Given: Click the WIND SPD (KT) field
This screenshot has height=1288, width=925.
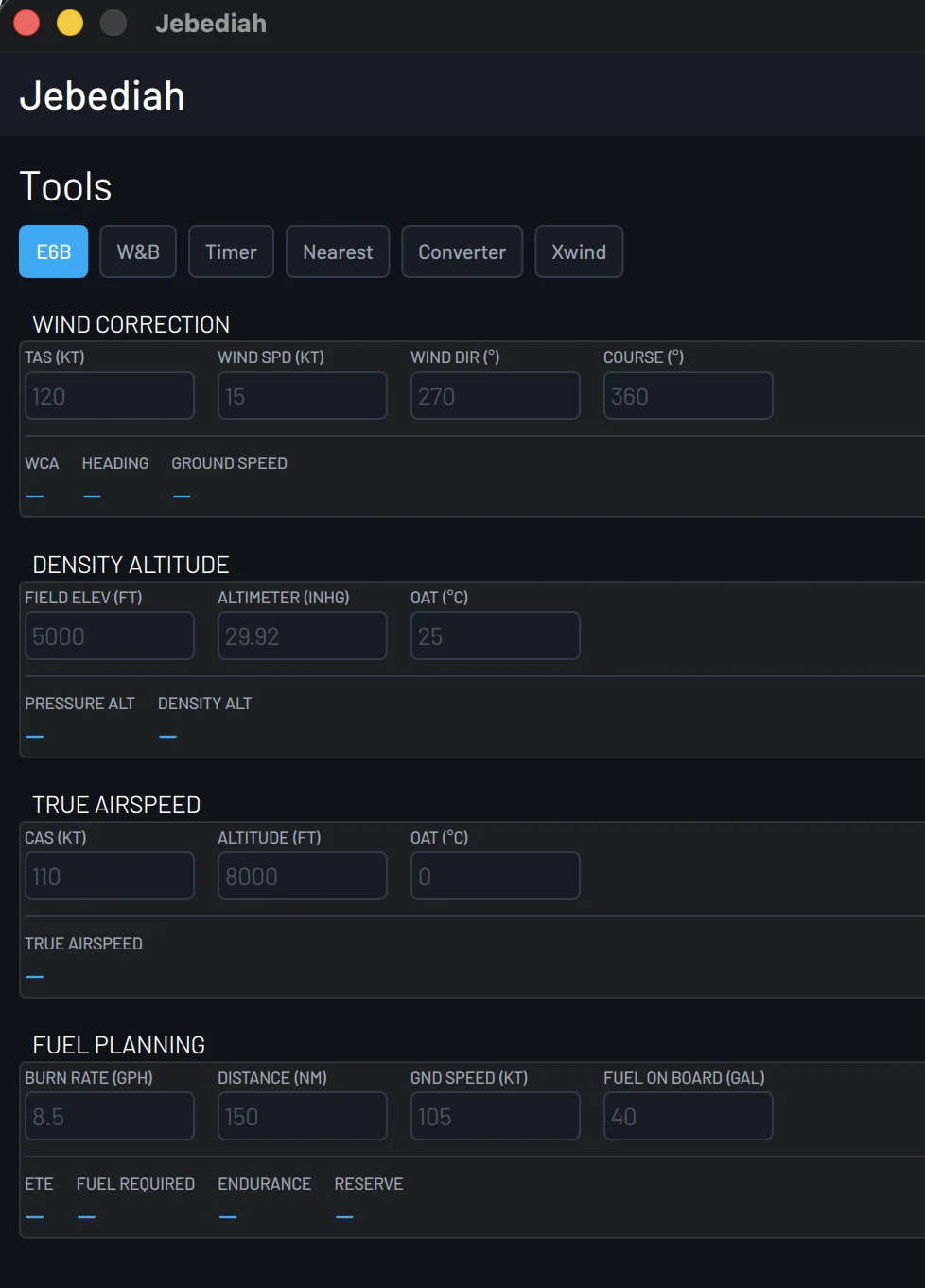Looking at the screenshot, I should [302, 394].
